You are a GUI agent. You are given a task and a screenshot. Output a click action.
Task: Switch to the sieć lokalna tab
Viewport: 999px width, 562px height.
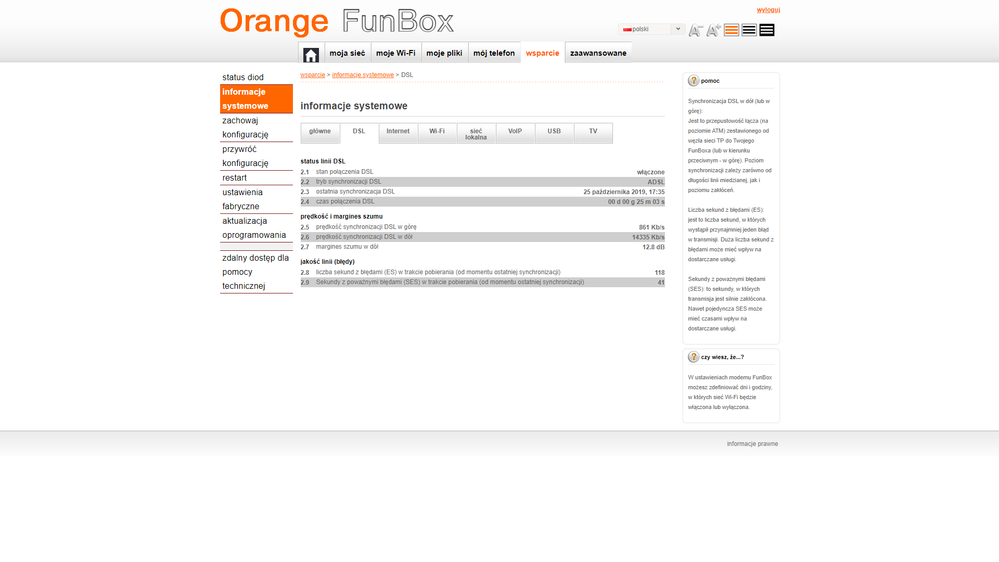tap(476, 134)
